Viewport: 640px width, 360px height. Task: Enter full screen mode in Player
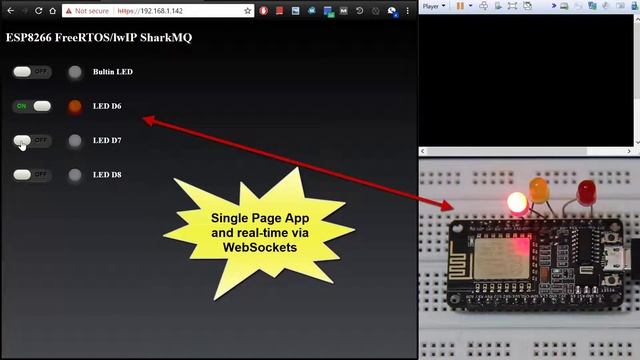(512, 6)
